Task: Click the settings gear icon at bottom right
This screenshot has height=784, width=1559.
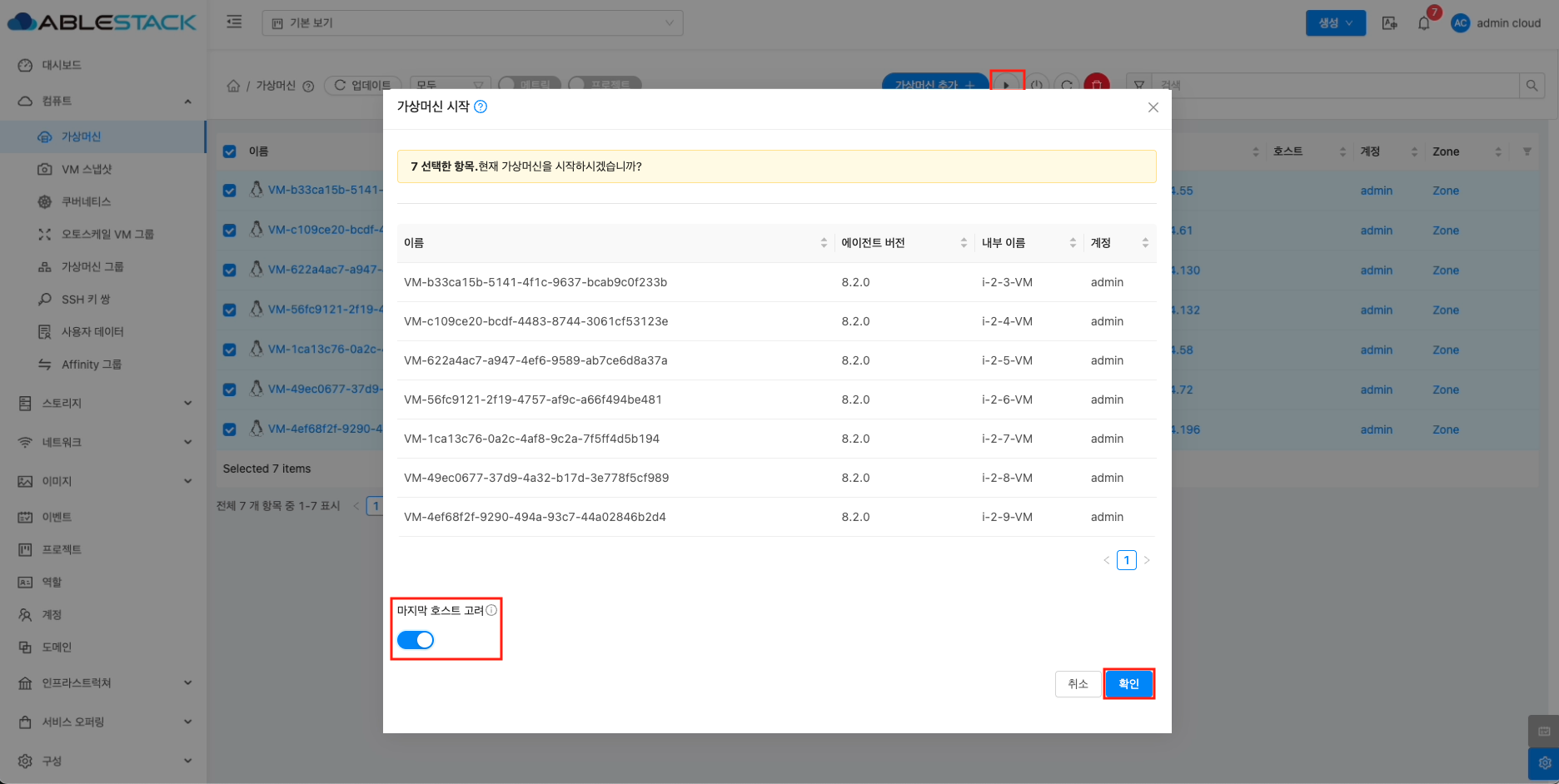Action: coord(1543,762)
